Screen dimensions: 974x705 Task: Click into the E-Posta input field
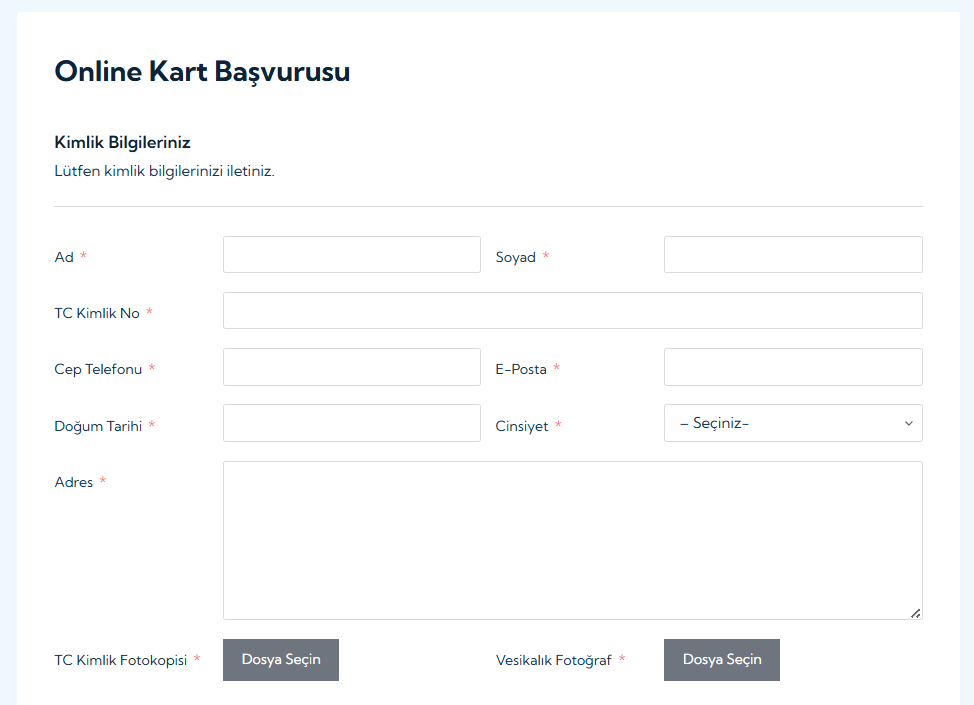[792, 367]
